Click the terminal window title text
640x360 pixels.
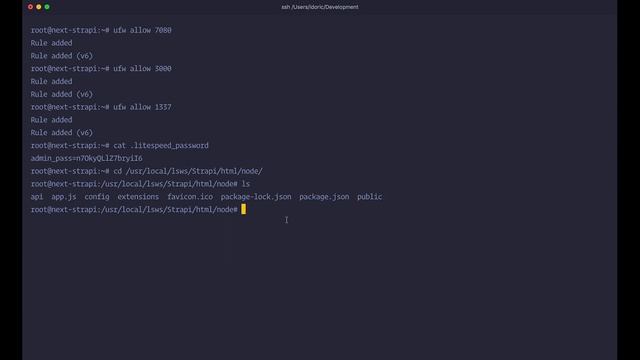(320, 7)
